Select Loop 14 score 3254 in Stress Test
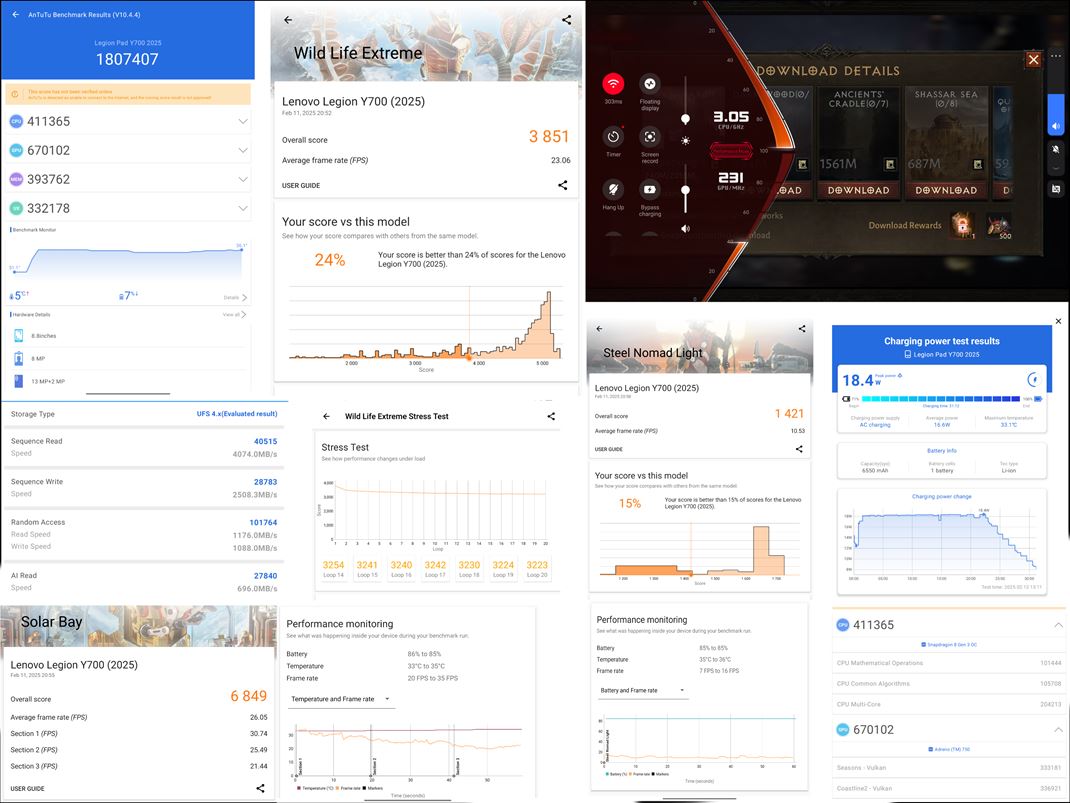This screenshot has height=803, width=1070. coord(334,569)
